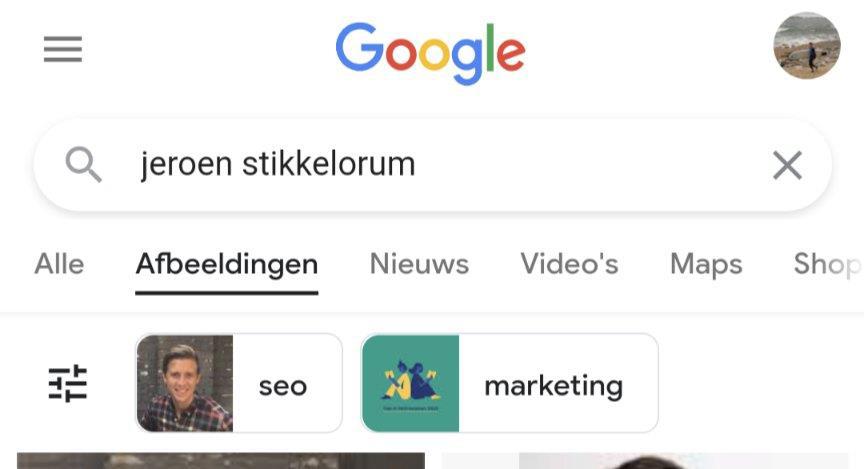Clear the search query with X
This screenshot has width=864, height=469.
point(787,165)
